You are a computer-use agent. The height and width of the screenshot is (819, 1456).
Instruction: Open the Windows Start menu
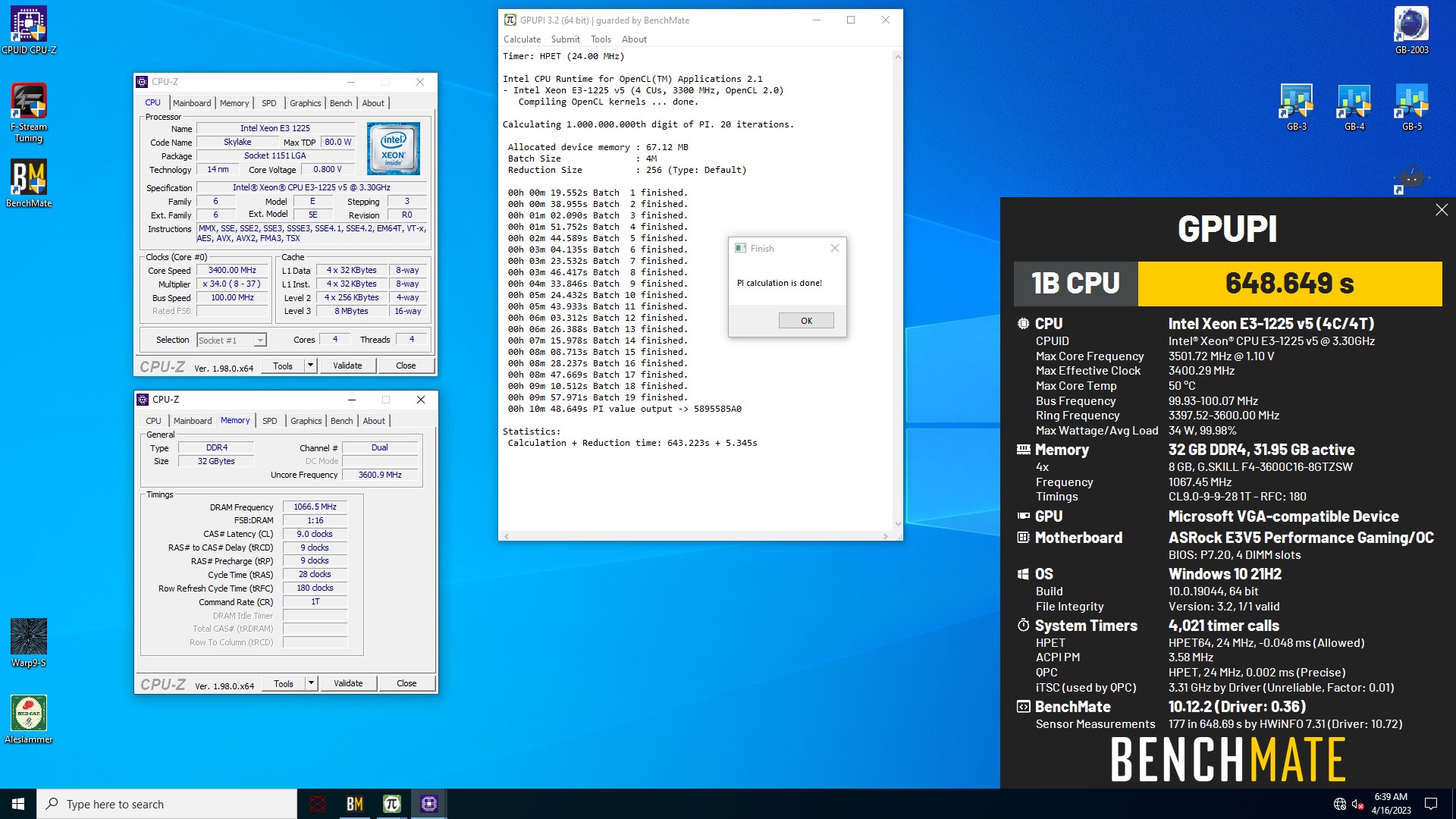coord(18,804)
